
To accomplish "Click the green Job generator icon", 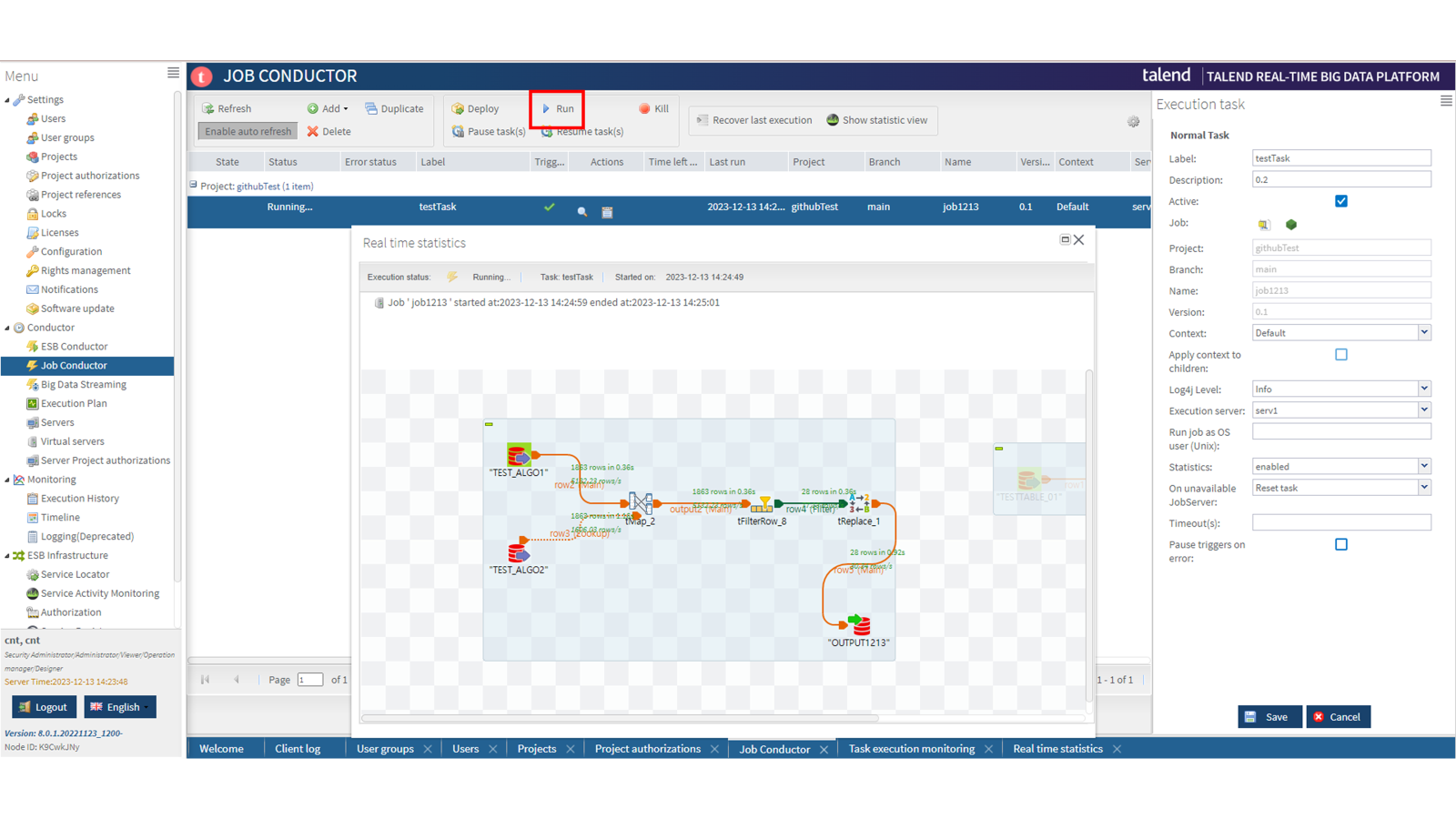I will (x=1290, y=224).
